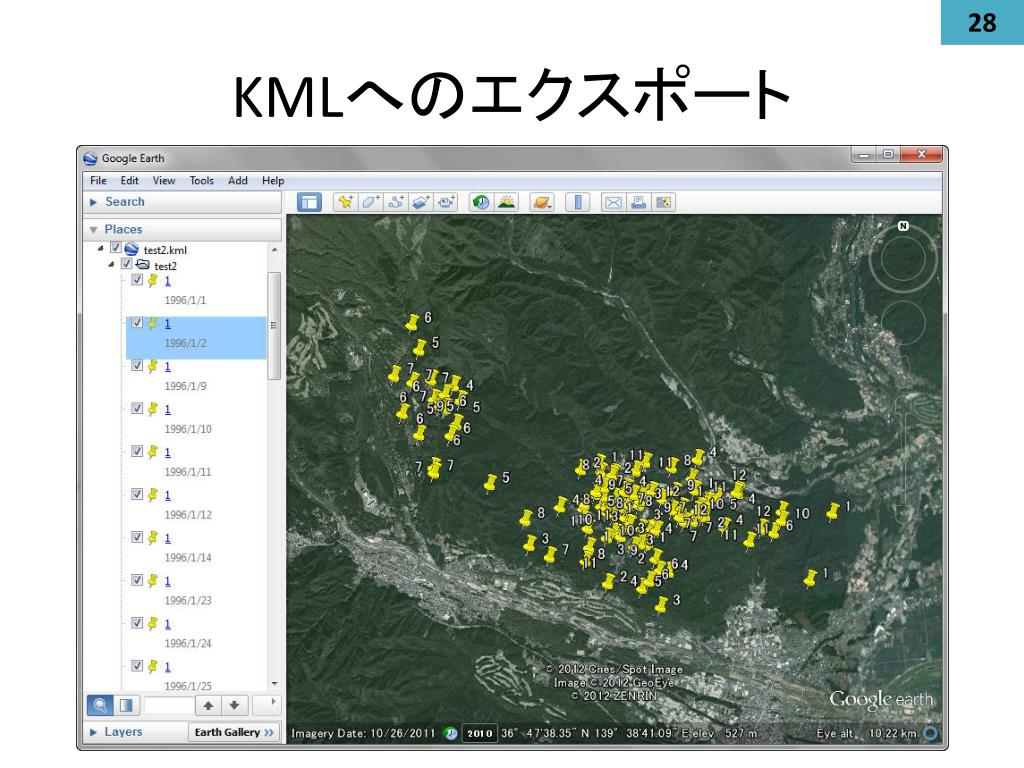Uncheck placemark dated 1996/1/1
Image resolution: width=1024 pixels, height=768 pixels.
[137, 280]
